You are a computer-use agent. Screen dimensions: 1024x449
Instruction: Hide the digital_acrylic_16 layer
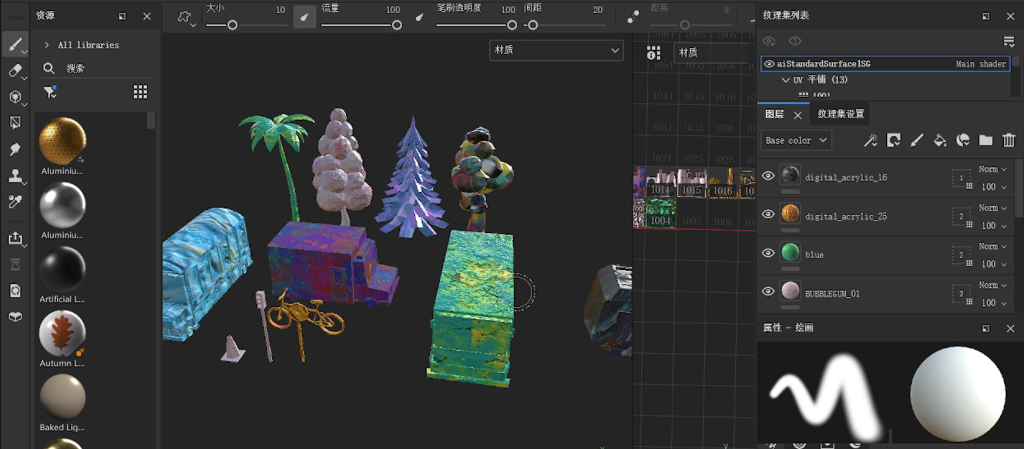[768, 177]
